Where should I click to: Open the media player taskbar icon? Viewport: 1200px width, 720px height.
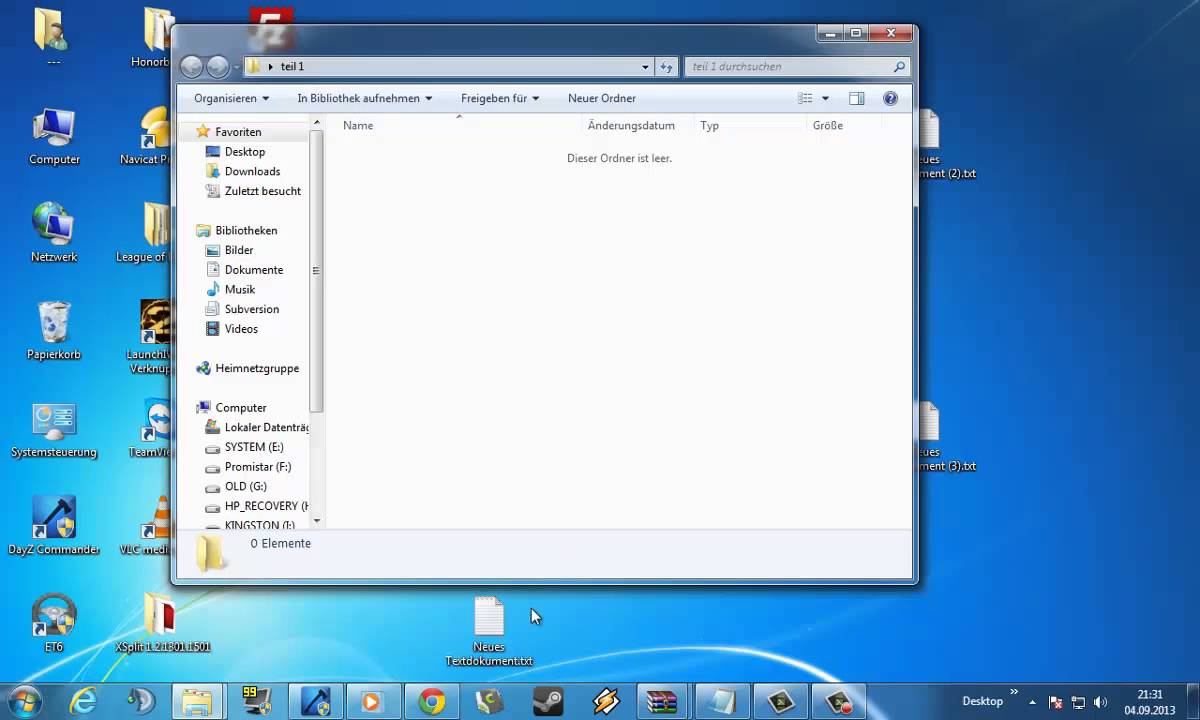click(x=374, y=702)
